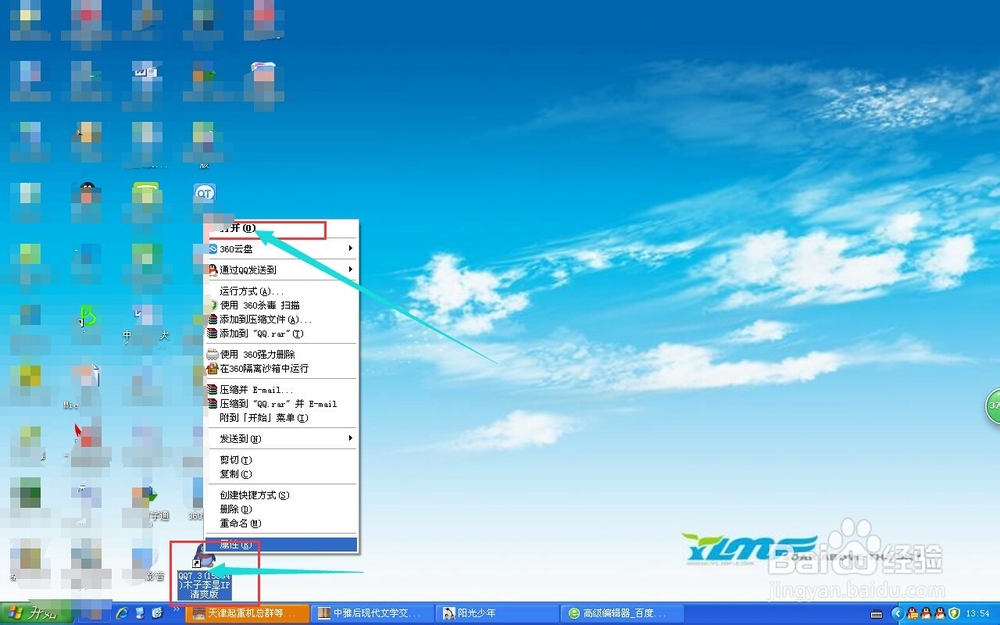
Task: Choose 附到「开始」菜单(I) entry
Action: tap(281, 417)
